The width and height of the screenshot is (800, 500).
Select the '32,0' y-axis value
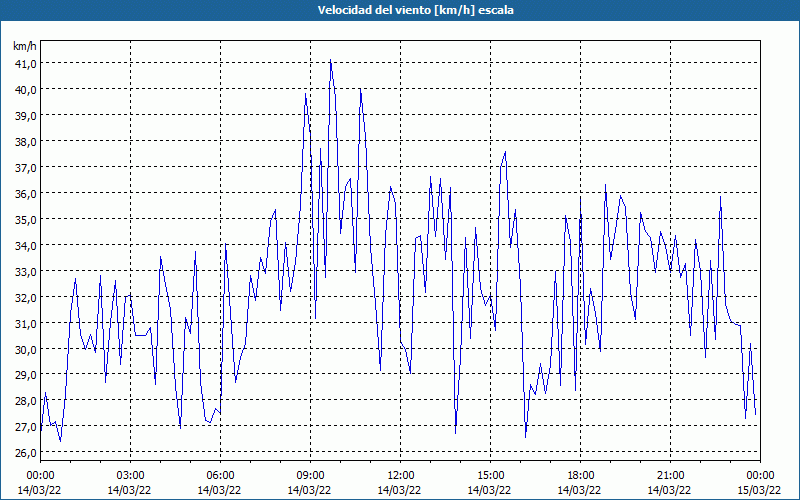(26, 298)
